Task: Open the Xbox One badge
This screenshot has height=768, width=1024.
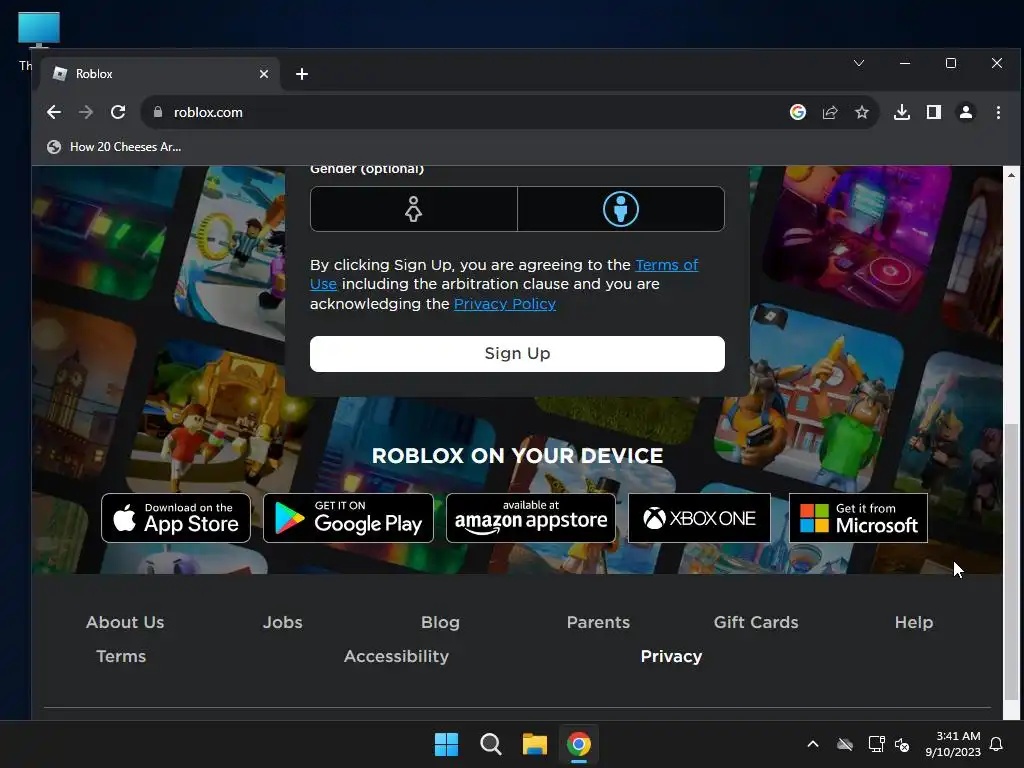Action: [x=699, y=518]
